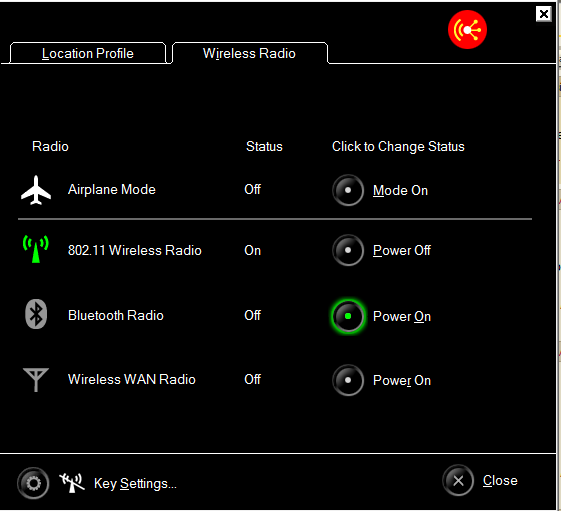Click the Bluetooth Radio label
561x511 pixels.
click(x=116, y=315)
